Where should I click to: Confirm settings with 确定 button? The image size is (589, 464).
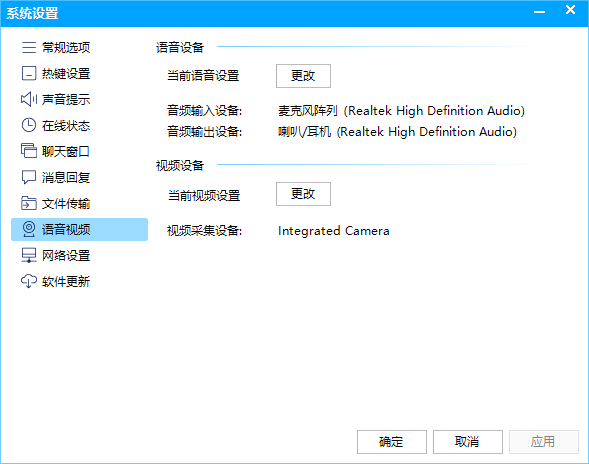point(392,442)
